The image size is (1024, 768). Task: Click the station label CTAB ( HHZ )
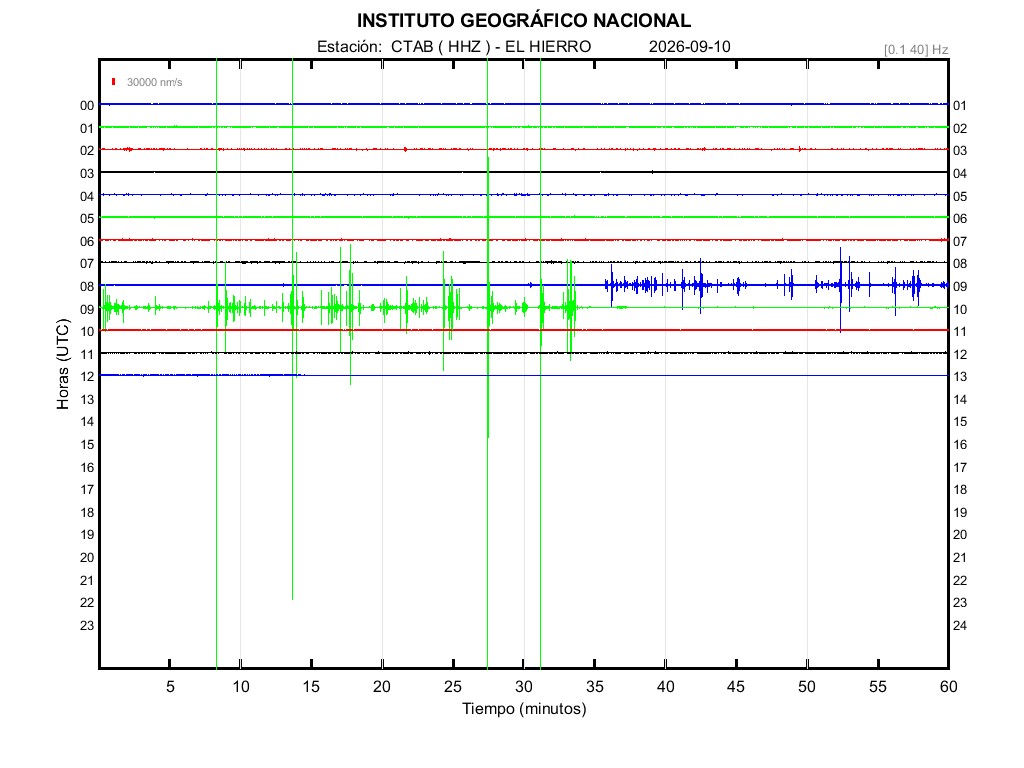click(441, 46)
